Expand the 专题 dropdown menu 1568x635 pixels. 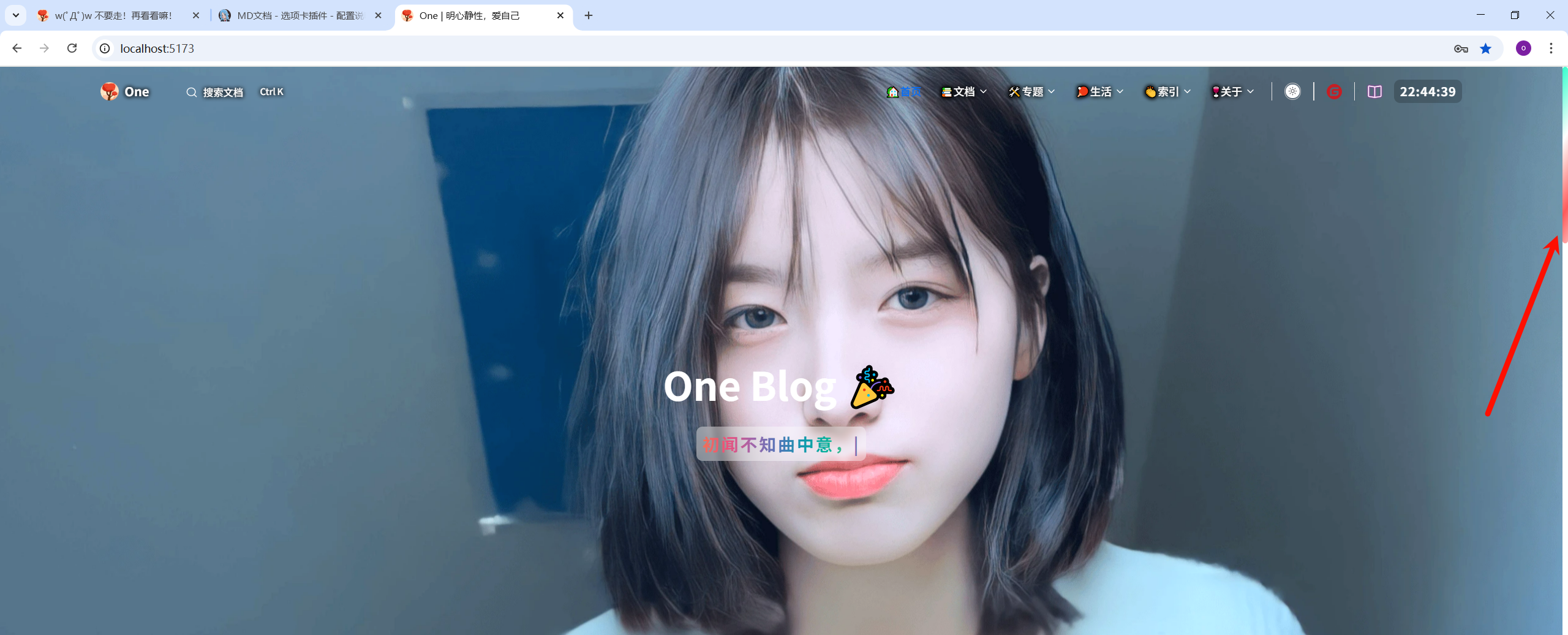tap(1032, 92)
